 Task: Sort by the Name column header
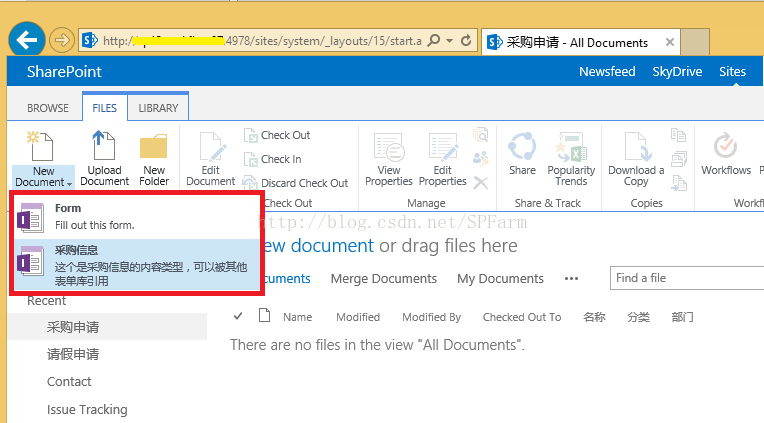[x=297, y=317]
